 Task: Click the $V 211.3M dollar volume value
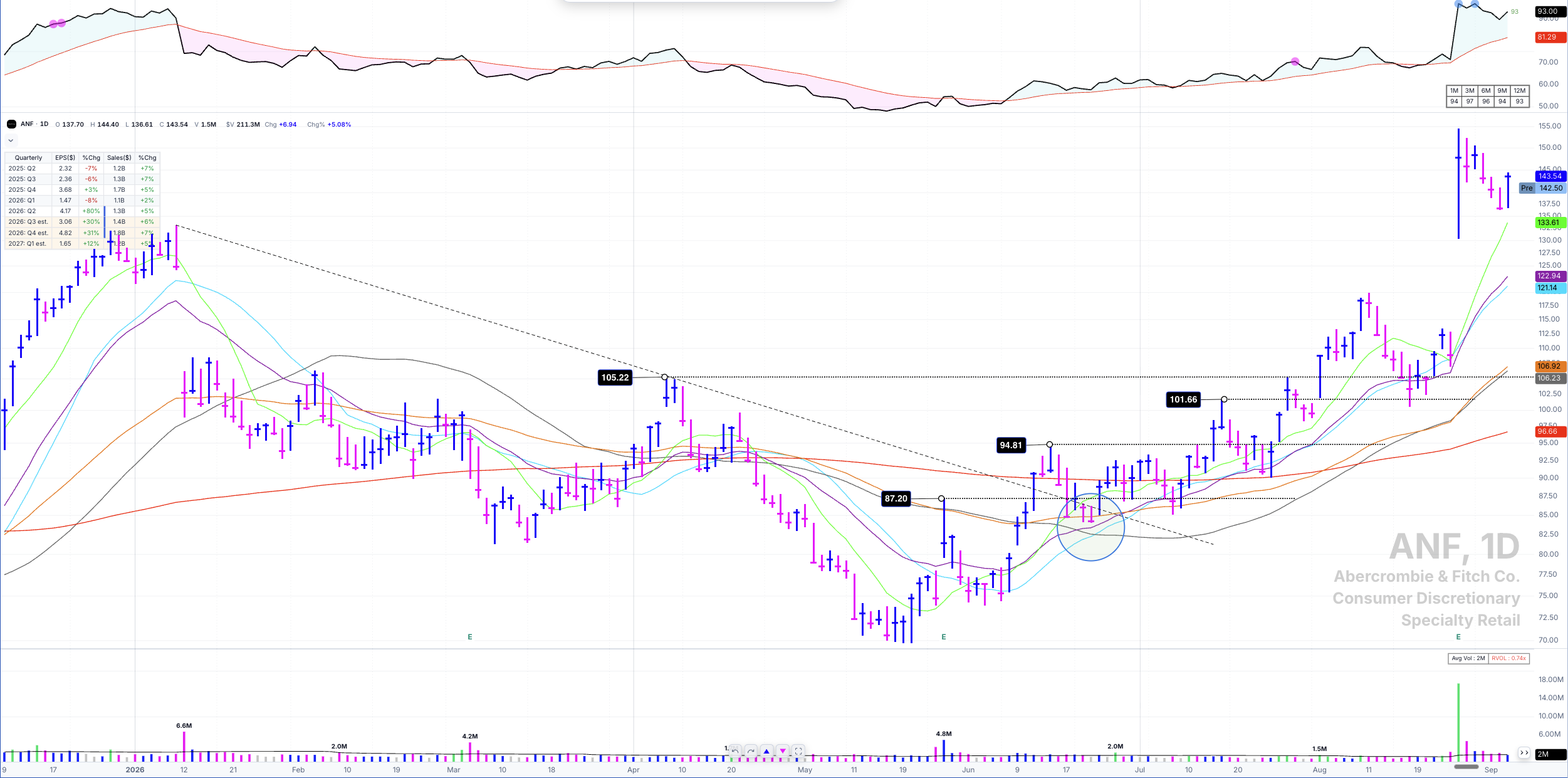click(248, 125)
